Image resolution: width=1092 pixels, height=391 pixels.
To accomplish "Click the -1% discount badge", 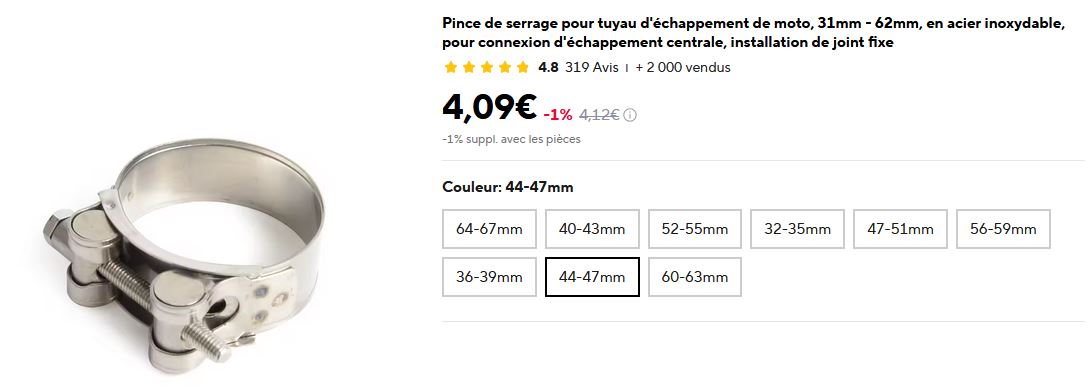I will [x=558, y=115].
